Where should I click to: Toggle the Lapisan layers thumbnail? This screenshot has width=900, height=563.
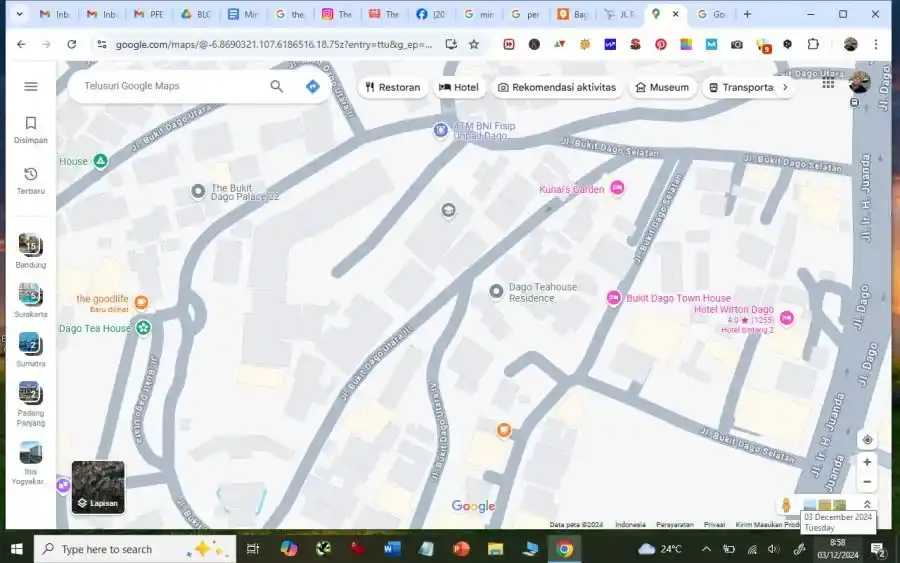pyautogui.click(x=98, y=487)
